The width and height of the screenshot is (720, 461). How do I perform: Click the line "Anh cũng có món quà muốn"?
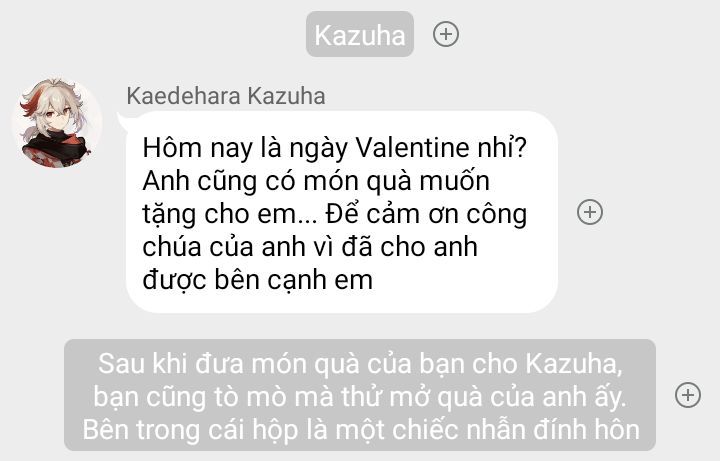pos(316,181)
